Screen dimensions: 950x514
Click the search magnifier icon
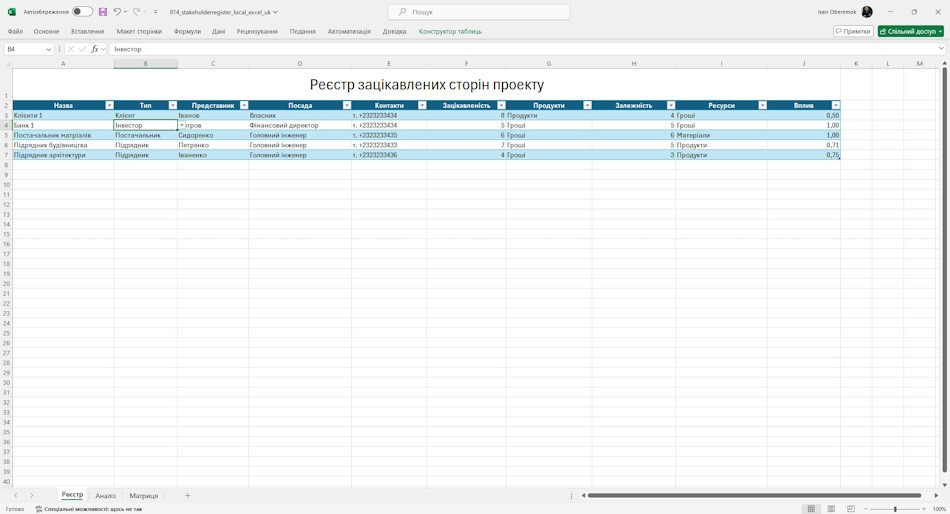coord(402,12)
